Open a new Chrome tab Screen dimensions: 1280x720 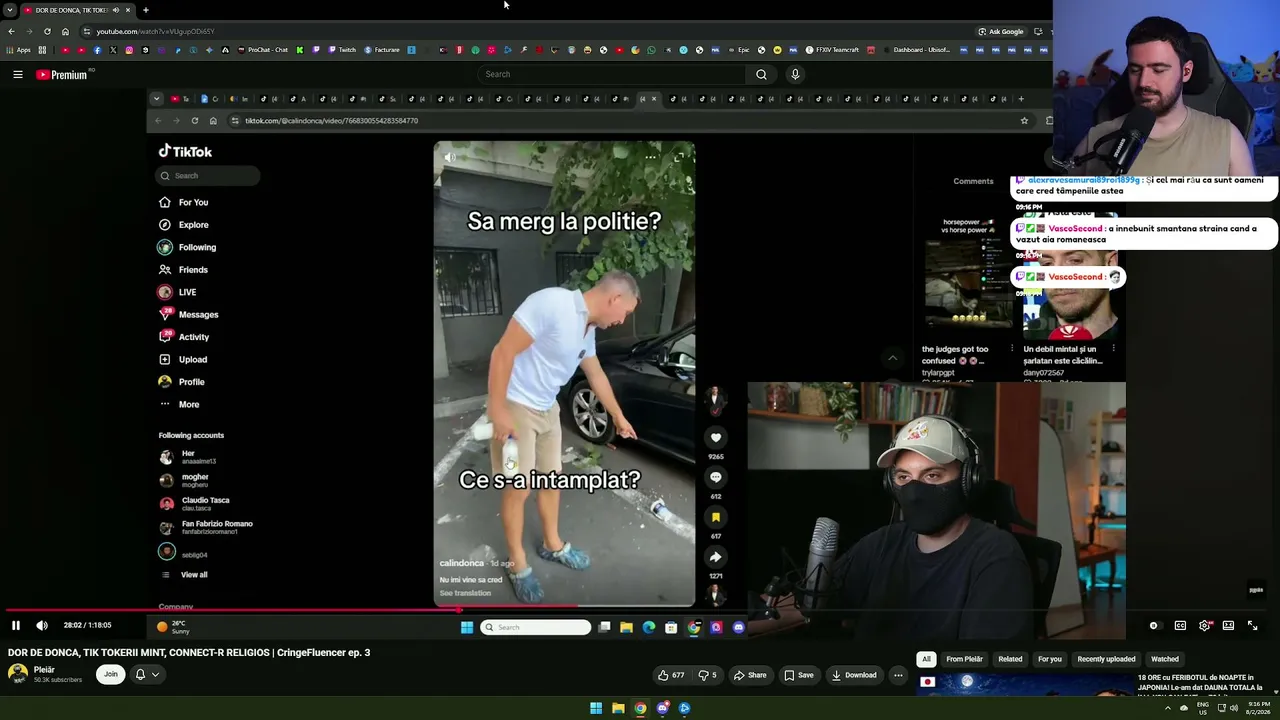click(x=146, y=10)
